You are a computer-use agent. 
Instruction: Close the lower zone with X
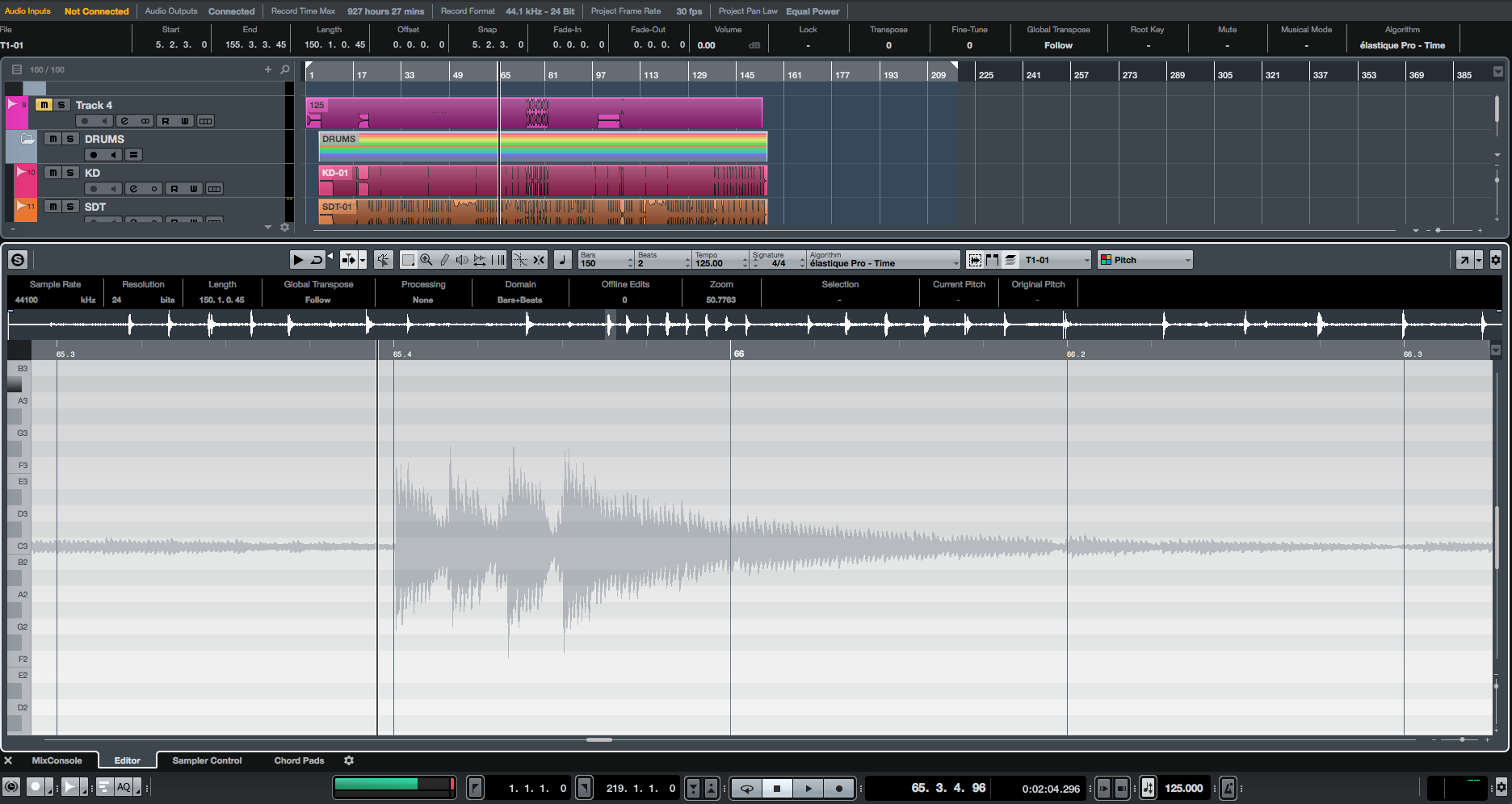8,760
